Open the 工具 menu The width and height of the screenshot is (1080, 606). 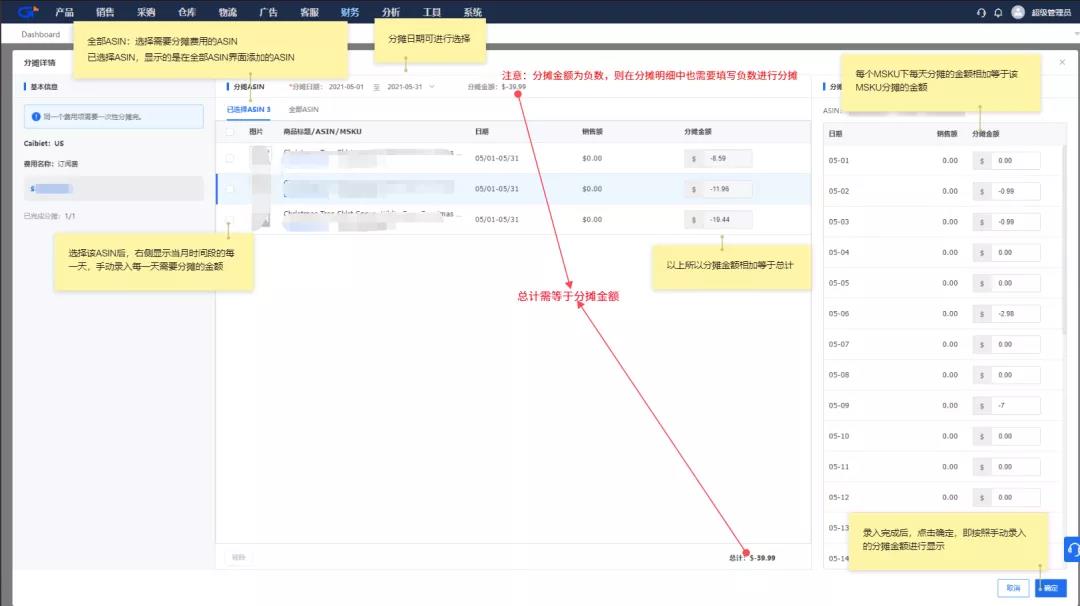click(x=432, y=12)
